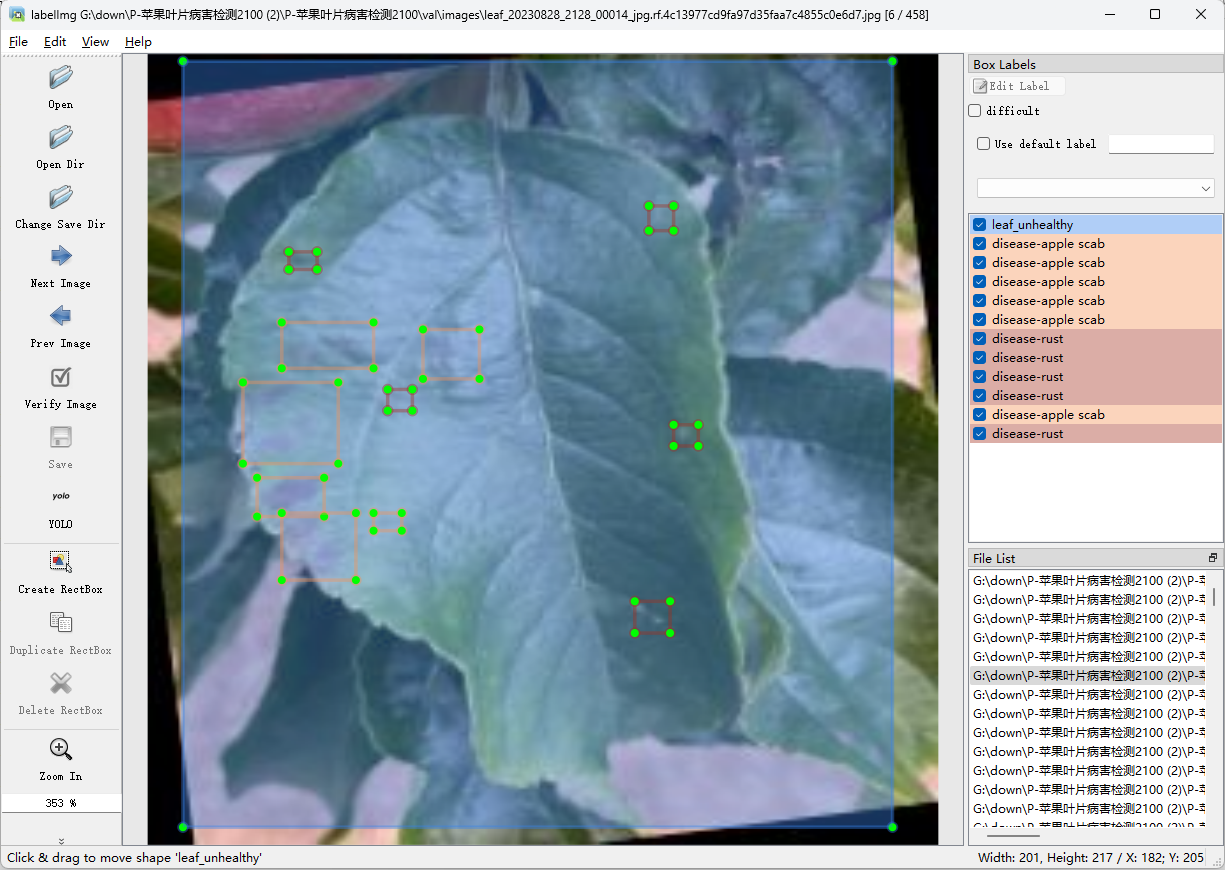1225x870 pixels.
Task: Tick the Use default label checkbox
Action: 984,144
